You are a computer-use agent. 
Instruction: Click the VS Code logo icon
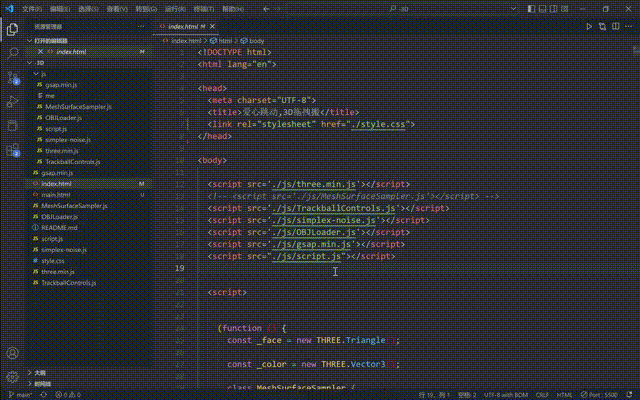[x=9, y=9]
